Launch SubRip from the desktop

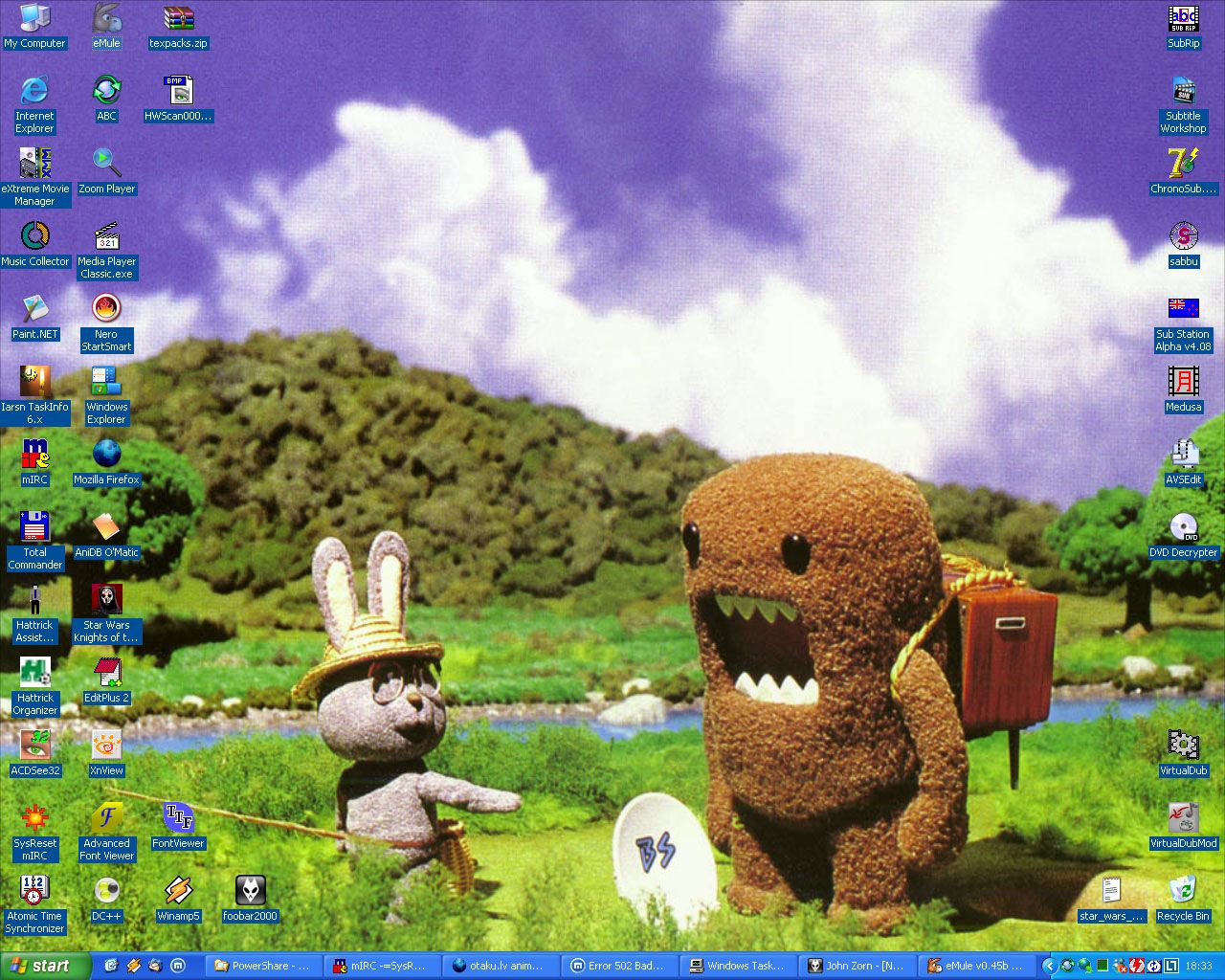(x=1183, y=26)
